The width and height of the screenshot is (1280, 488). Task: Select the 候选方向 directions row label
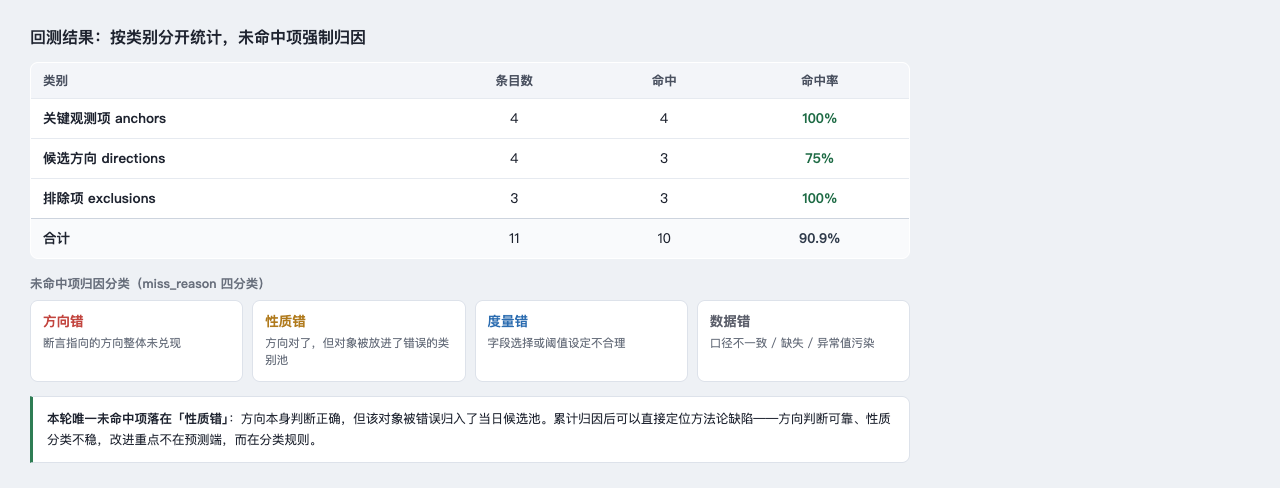tap(104, 158)
